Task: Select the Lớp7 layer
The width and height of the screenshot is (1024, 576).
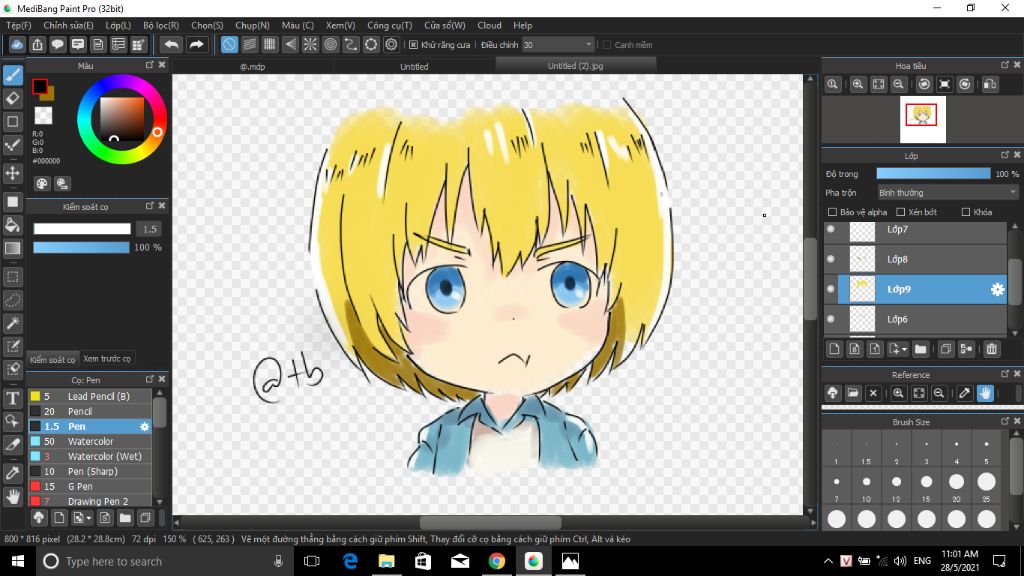Action: click(x=916, y=229)
